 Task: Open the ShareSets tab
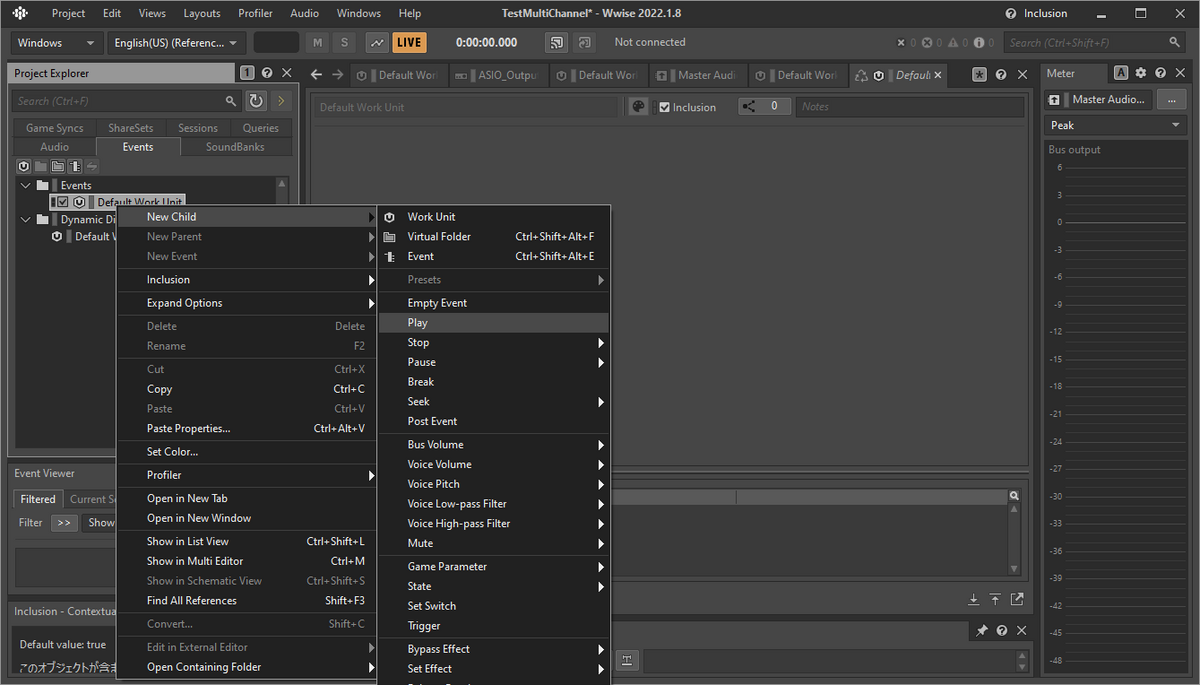pyautogui.click(x=131, y=128)
